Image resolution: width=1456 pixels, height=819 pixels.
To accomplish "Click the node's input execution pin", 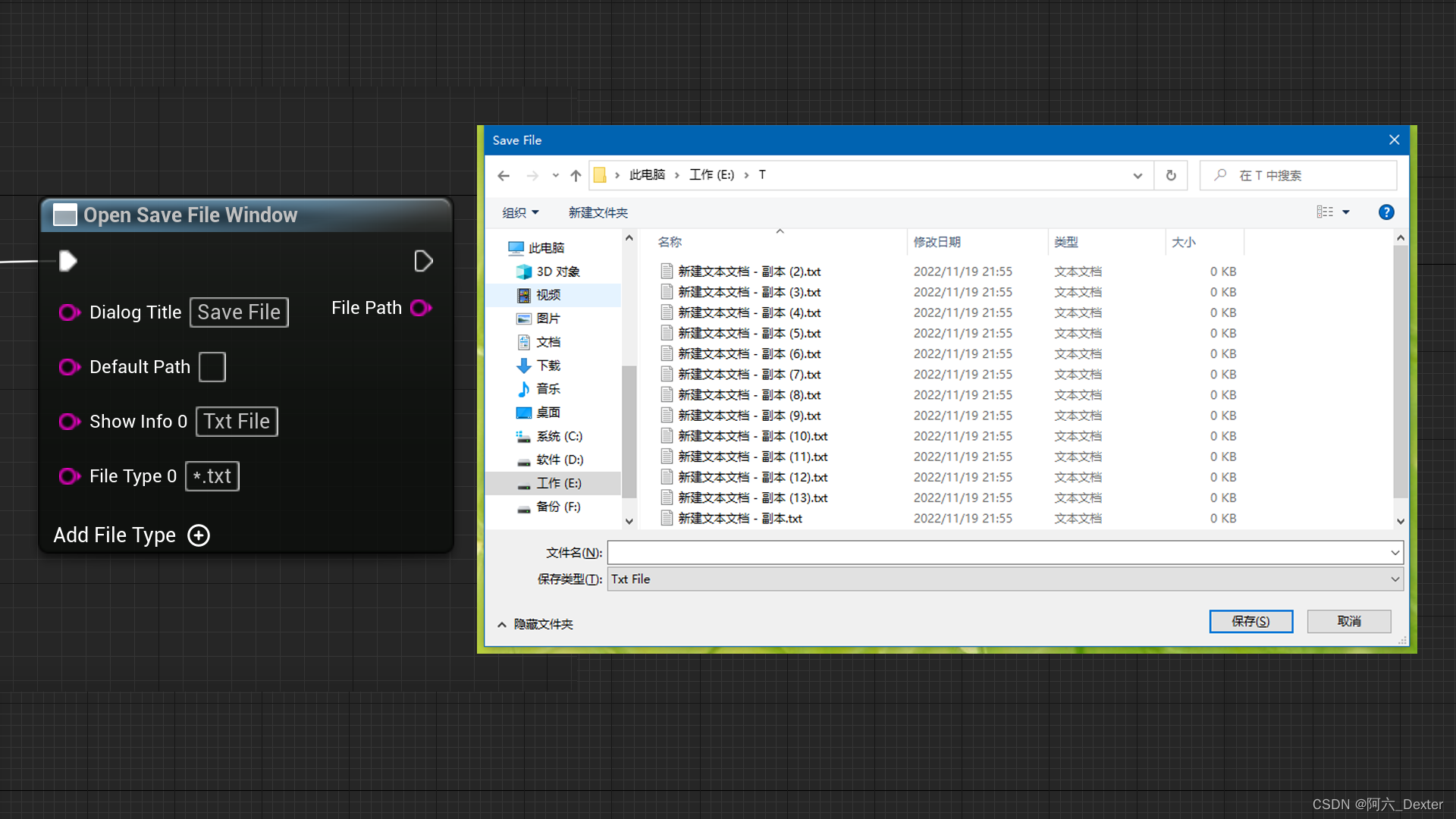I will [x=67, y=261].
